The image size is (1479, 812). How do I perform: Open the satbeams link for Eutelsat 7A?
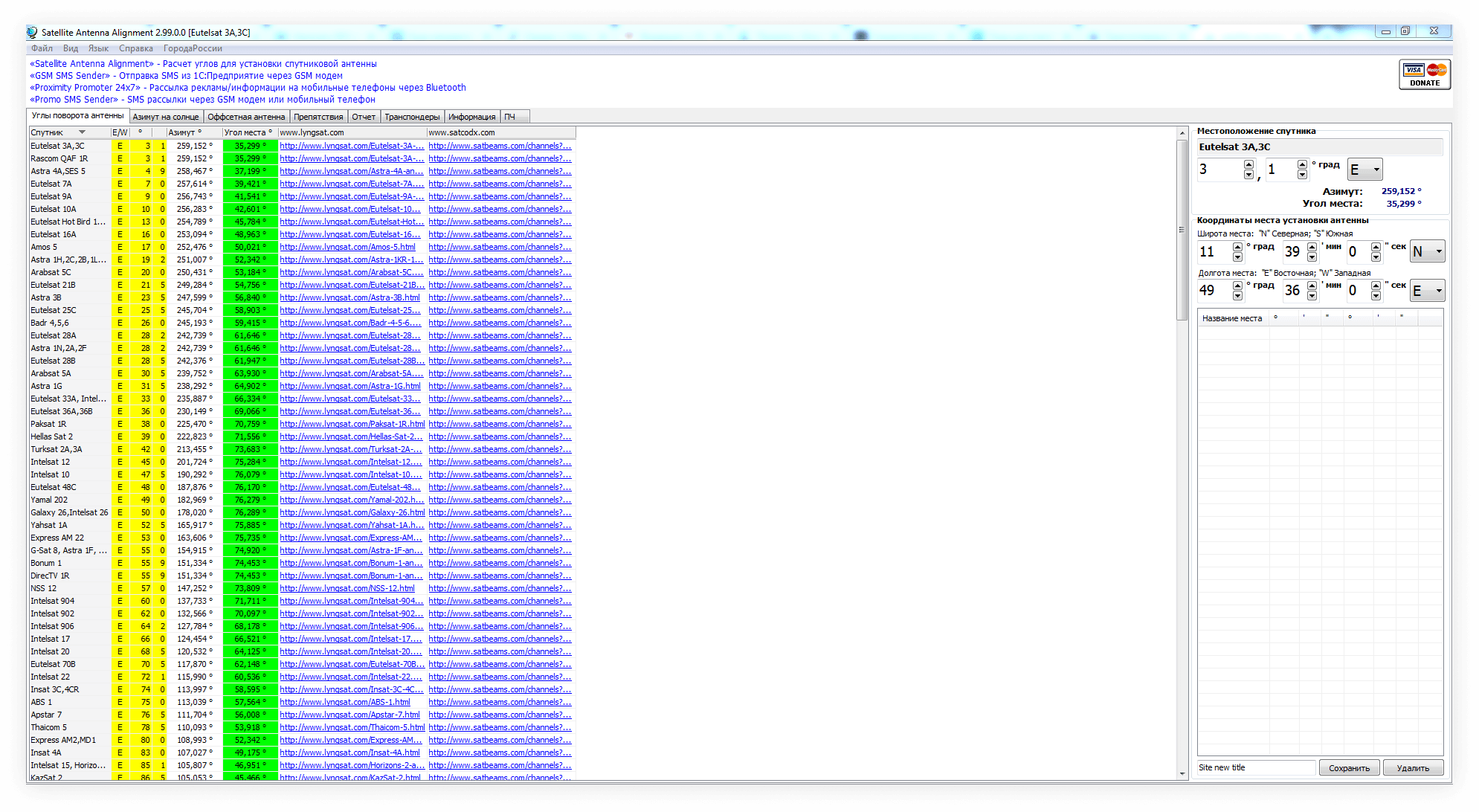point(500,184)
